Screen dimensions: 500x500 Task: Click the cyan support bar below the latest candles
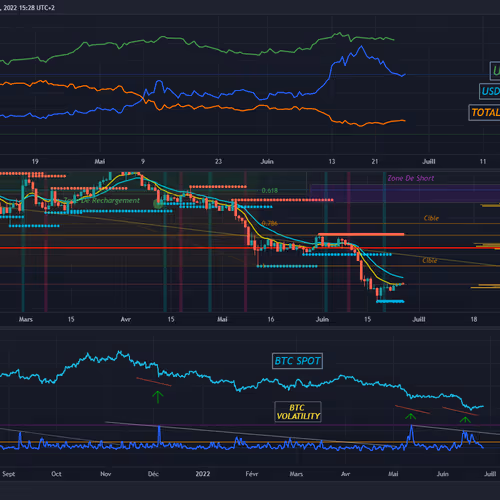[390, 302]
